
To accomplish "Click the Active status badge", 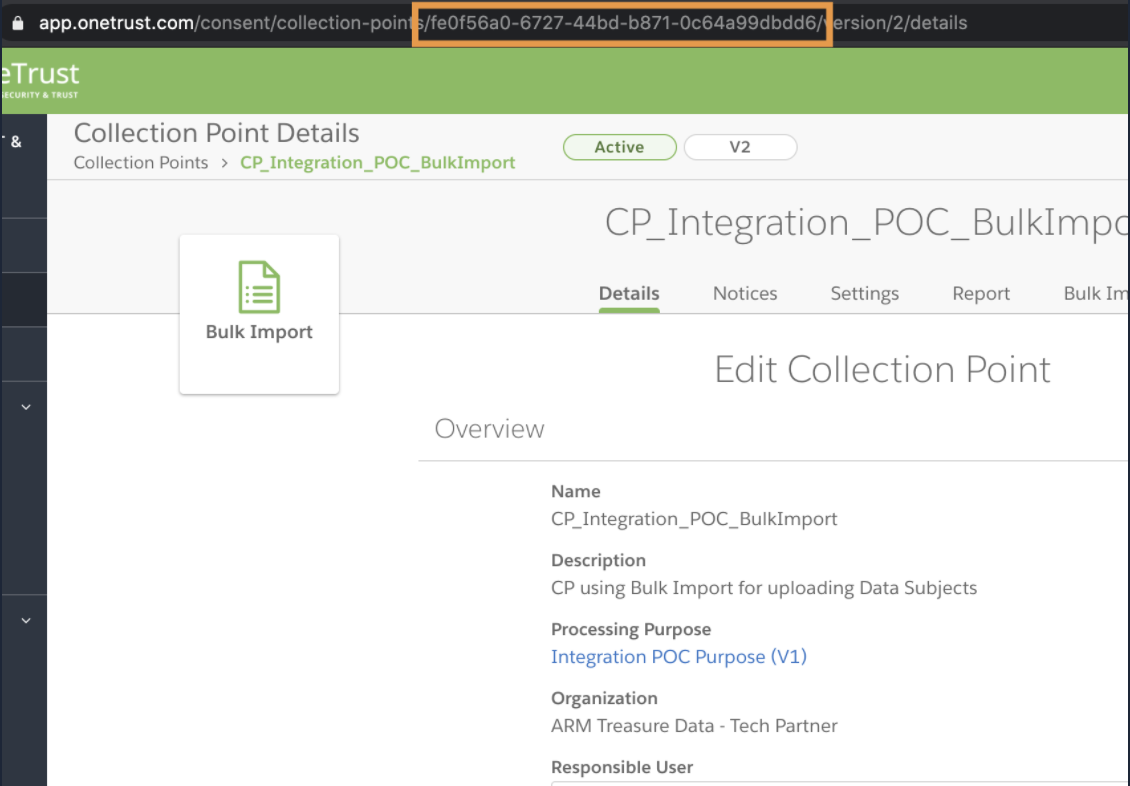I will (619, 147).
